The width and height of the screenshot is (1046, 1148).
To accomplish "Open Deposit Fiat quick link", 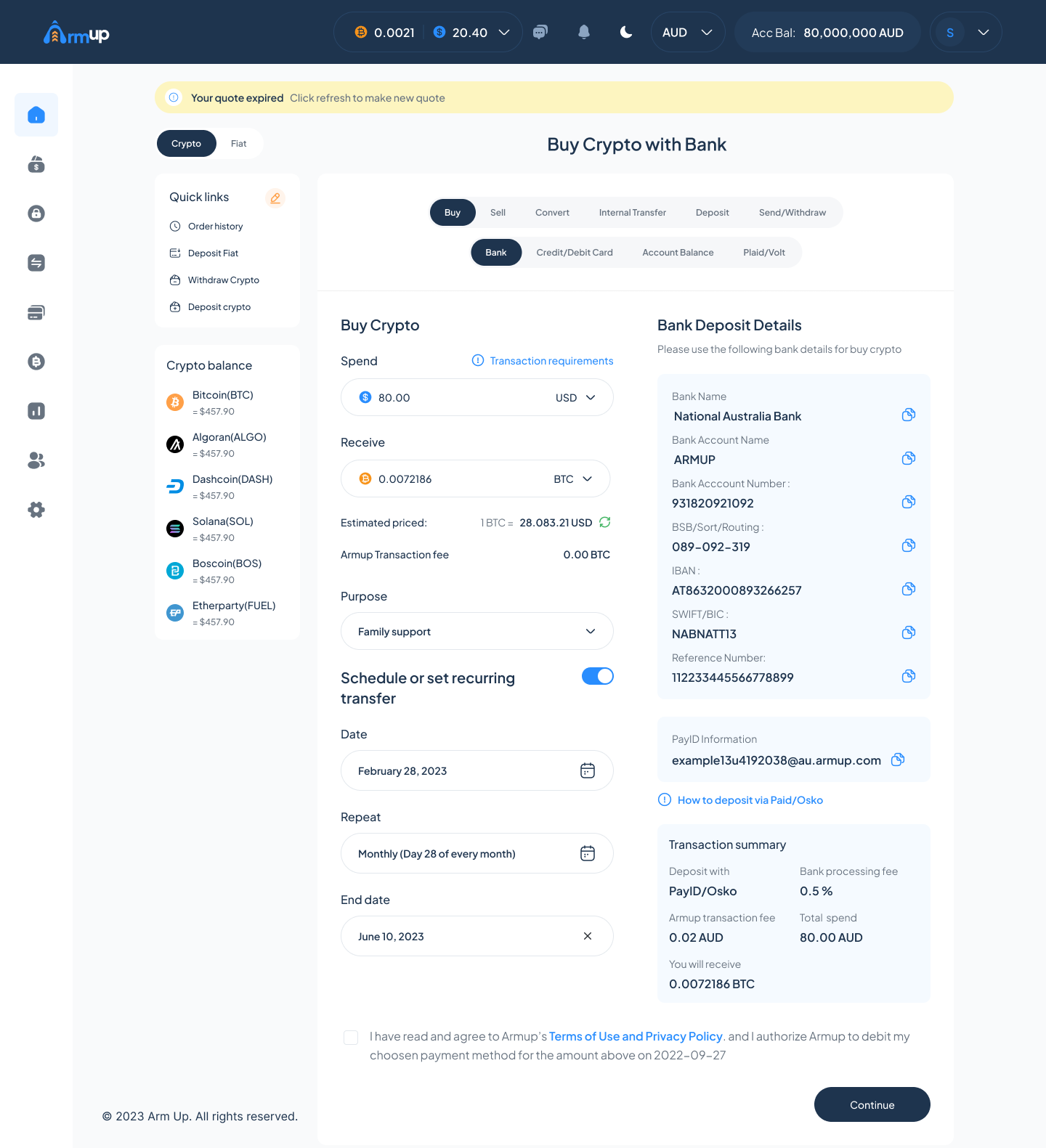I will (x=204, y=253).
